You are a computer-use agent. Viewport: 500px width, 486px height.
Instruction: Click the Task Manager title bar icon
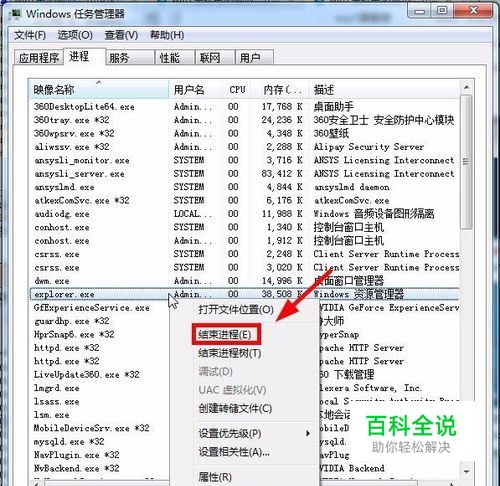pyautogui.click(x=15, y=14)
